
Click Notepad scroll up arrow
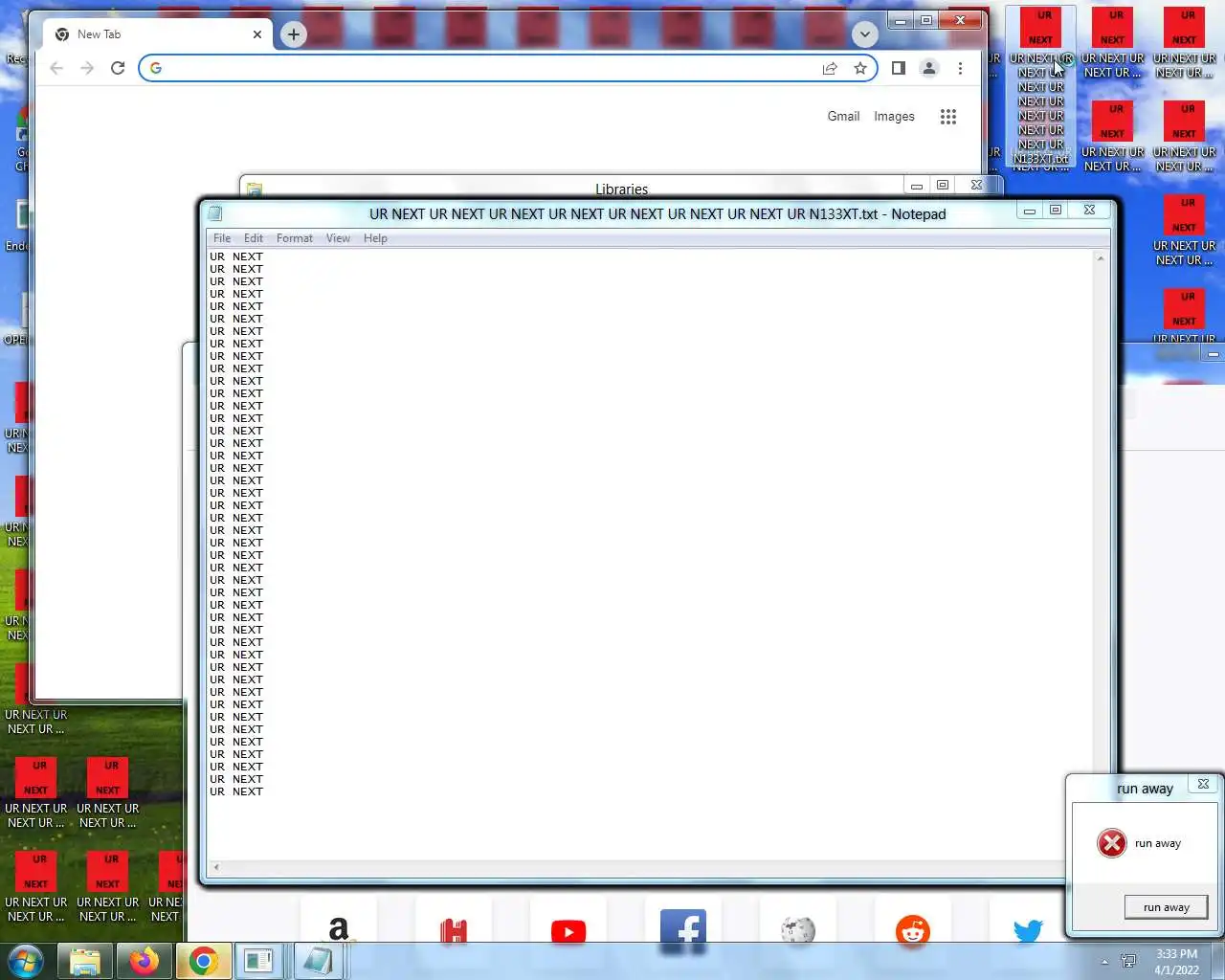tap(1101, 258)
